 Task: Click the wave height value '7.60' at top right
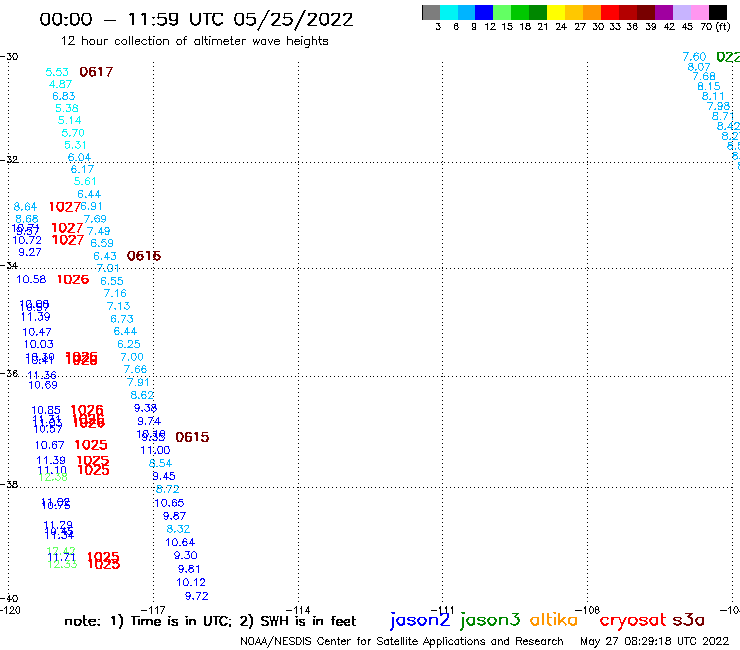(x=694, y=57)
